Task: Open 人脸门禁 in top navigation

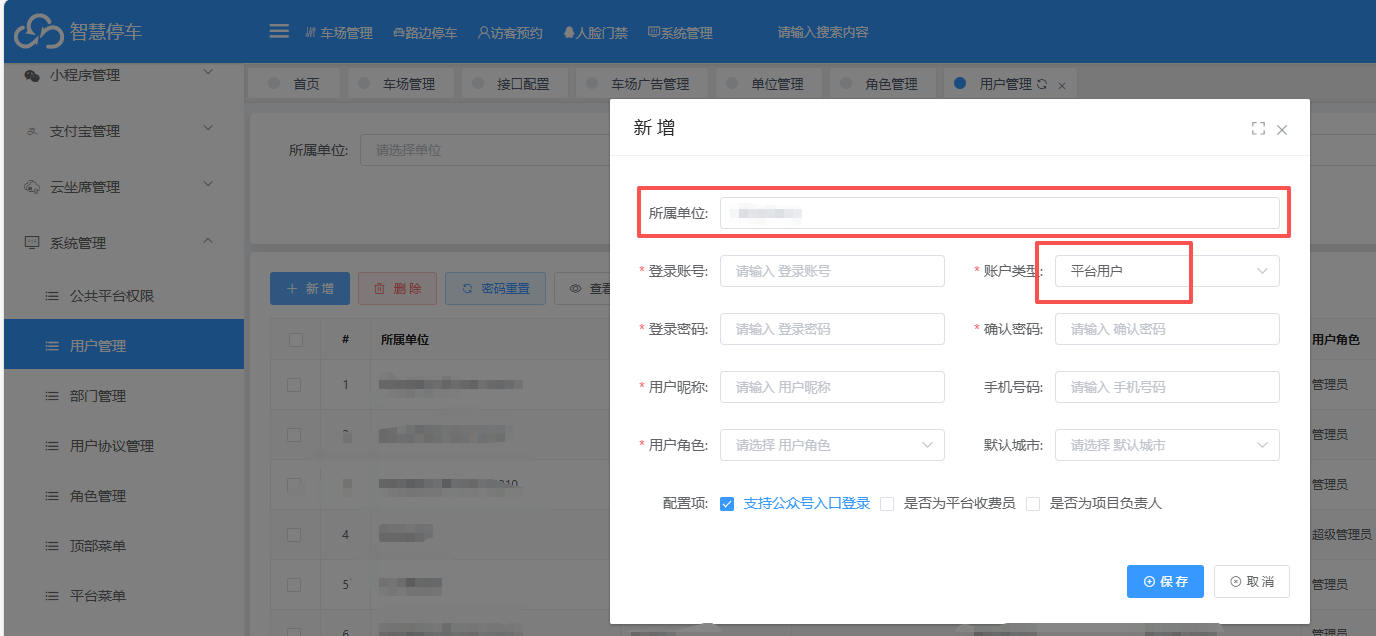Action: [595, 33]
